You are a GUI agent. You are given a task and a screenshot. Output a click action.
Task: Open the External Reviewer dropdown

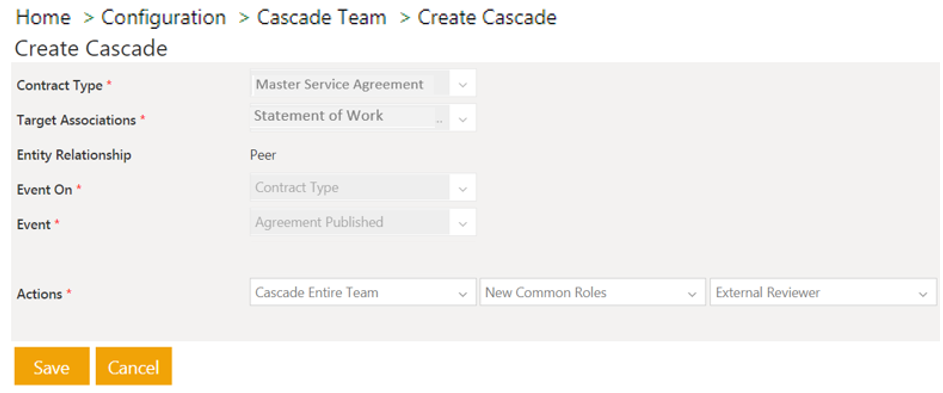823,292
